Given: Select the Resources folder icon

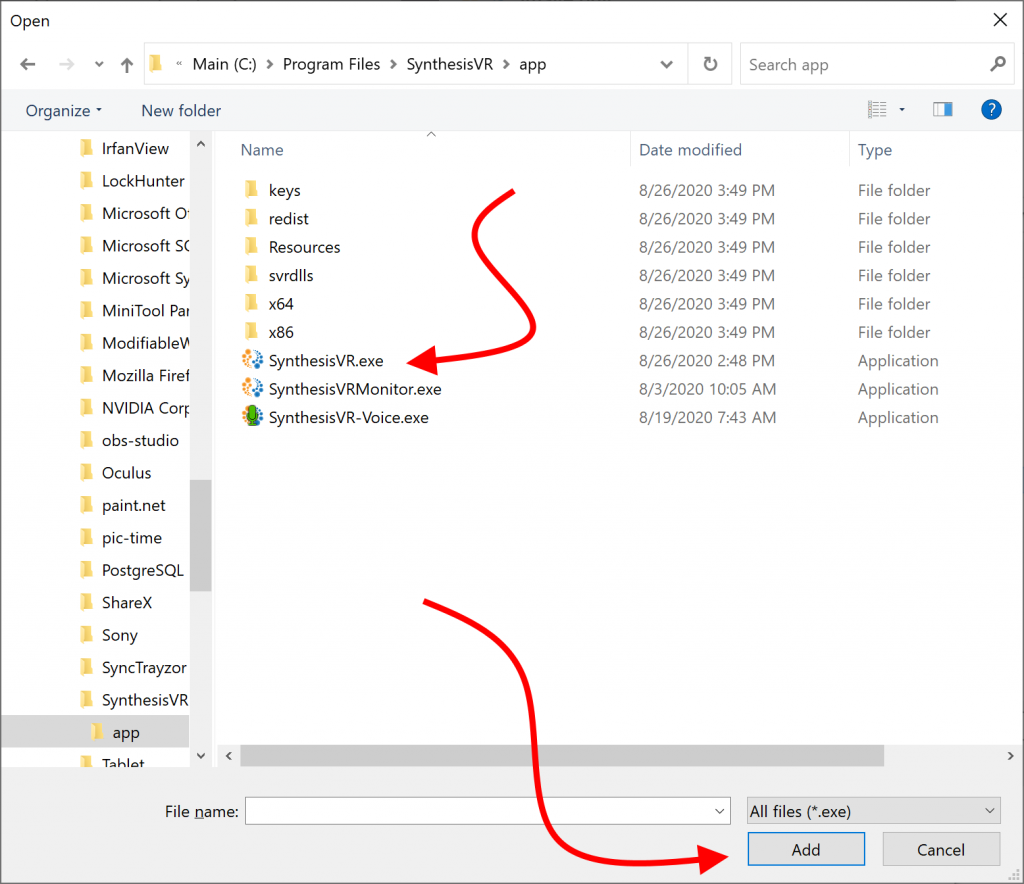Looking at the screenshot, I should pyautogui.click(x=251, y=247).
